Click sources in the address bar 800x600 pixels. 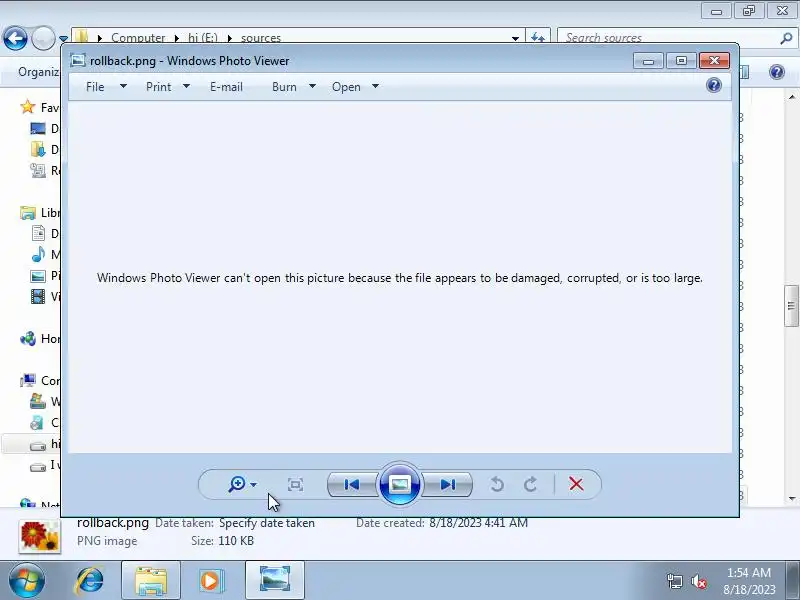(x=261, y=38)
